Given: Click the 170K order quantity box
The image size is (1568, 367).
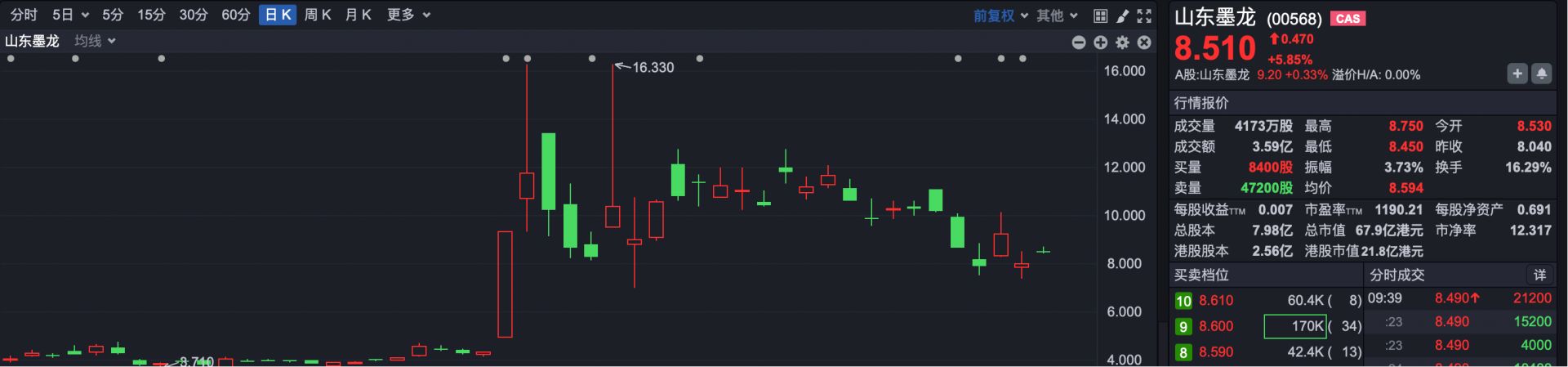Looking at the screenshot, I should [1295, 326].
